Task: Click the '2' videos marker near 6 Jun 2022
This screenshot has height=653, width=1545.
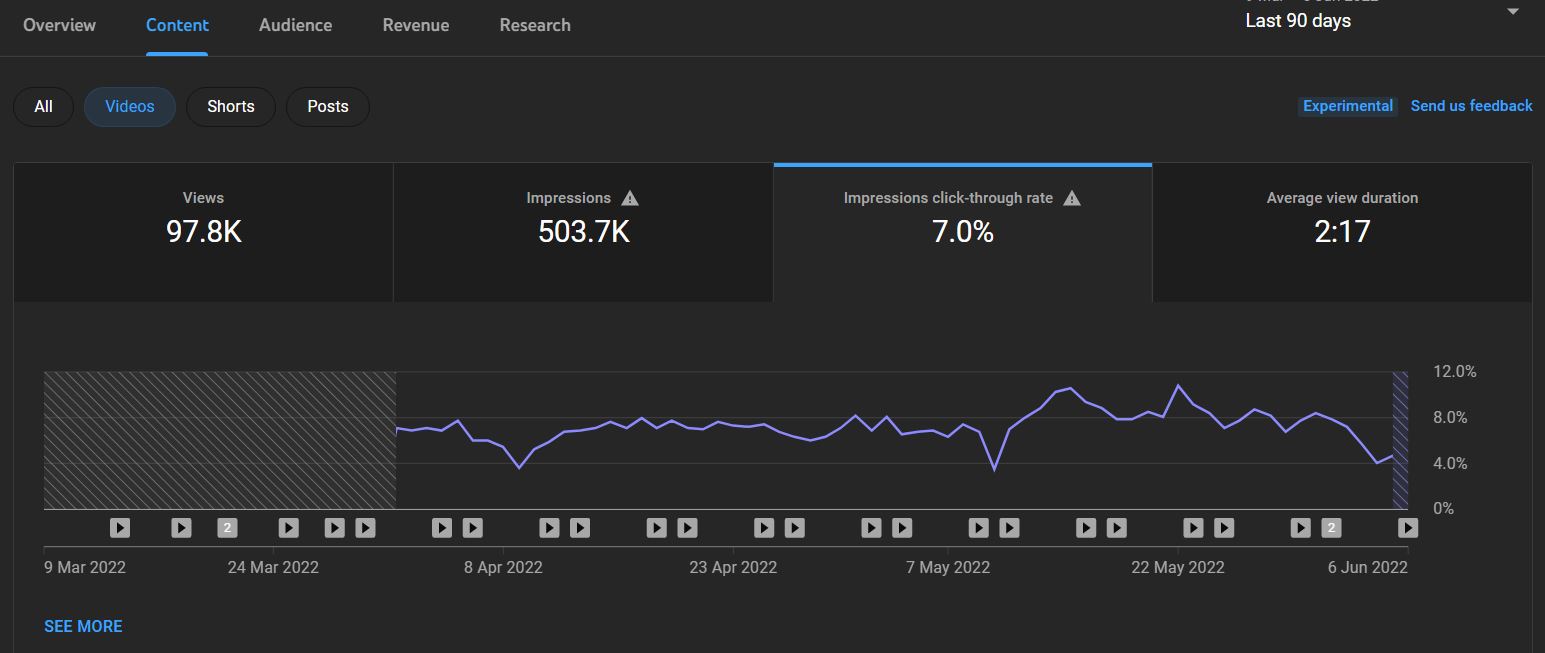Action: click(1330, 527)
